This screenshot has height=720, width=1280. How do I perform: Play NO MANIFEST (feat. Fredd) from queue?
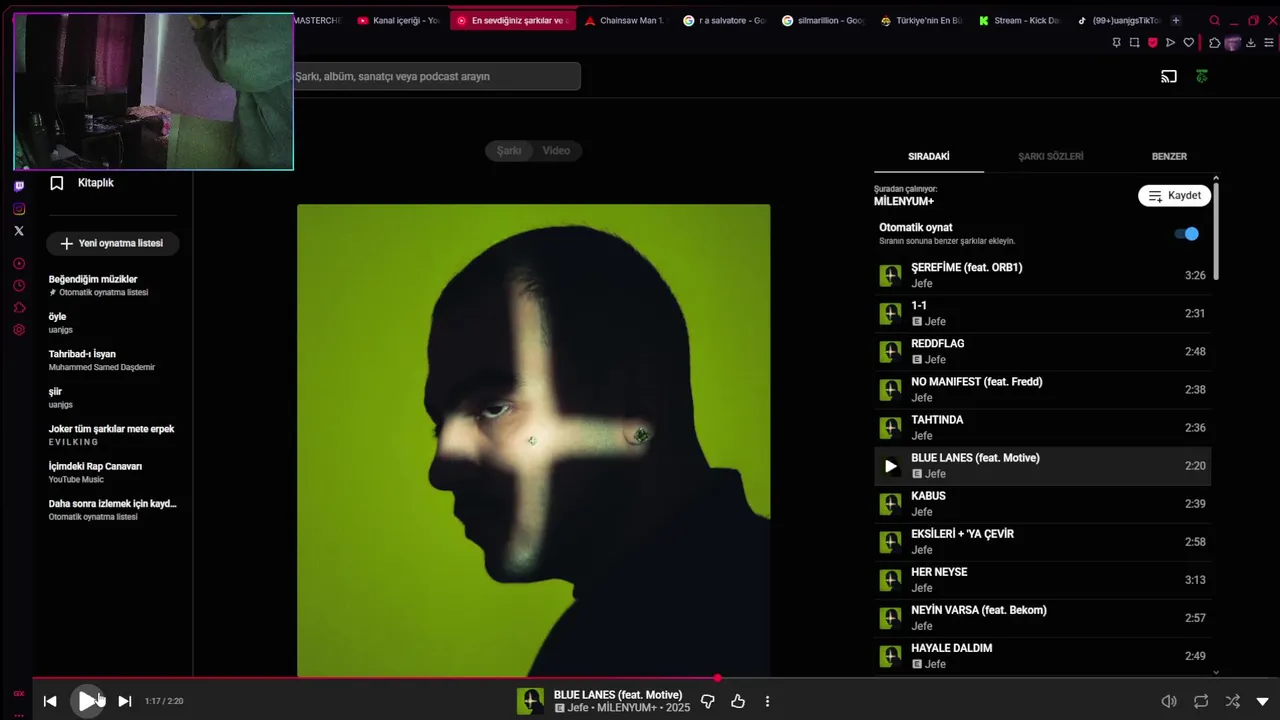tap(1042, 389)
